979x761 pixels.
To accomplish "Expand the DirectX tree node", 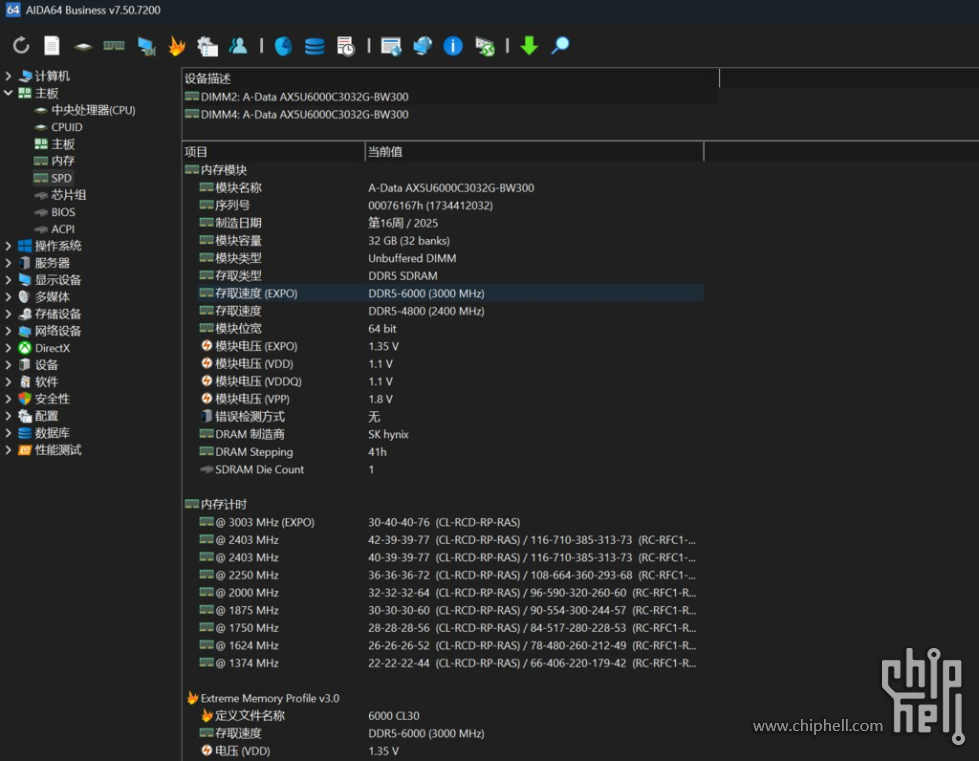I will pyautogui.click(x=8, y=348).
